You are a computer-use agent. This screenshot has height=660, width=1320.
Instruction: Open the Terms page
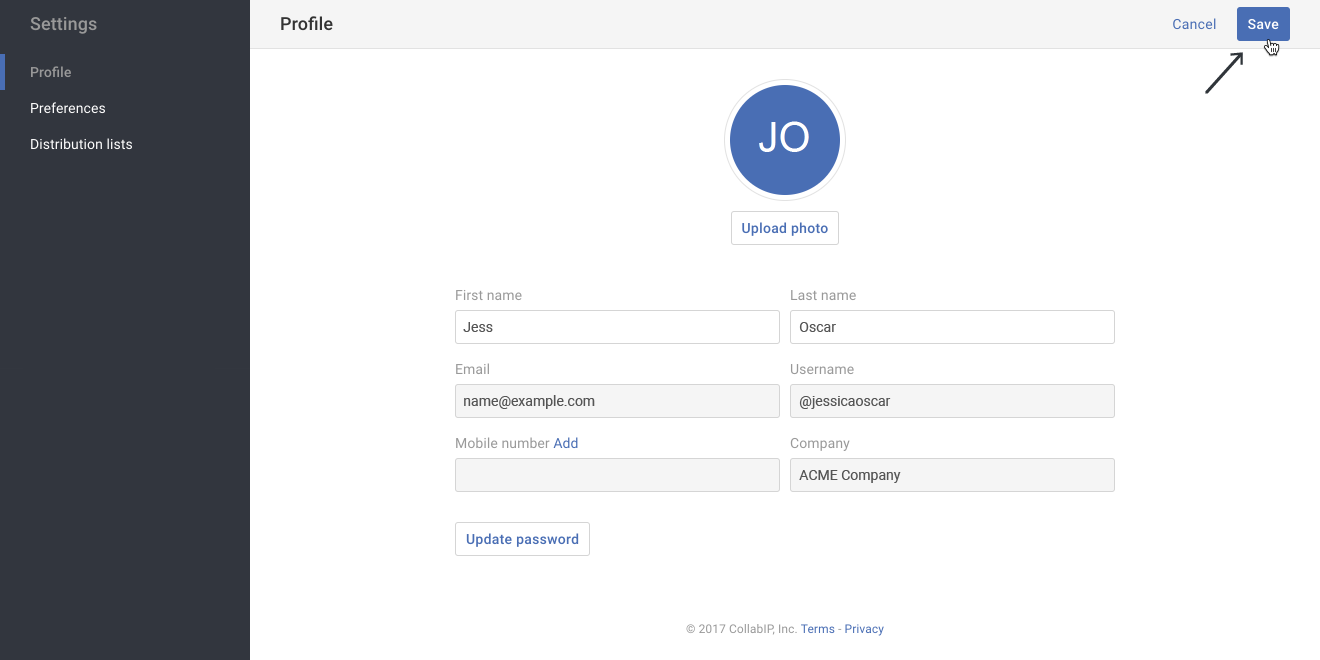(817, 628)
